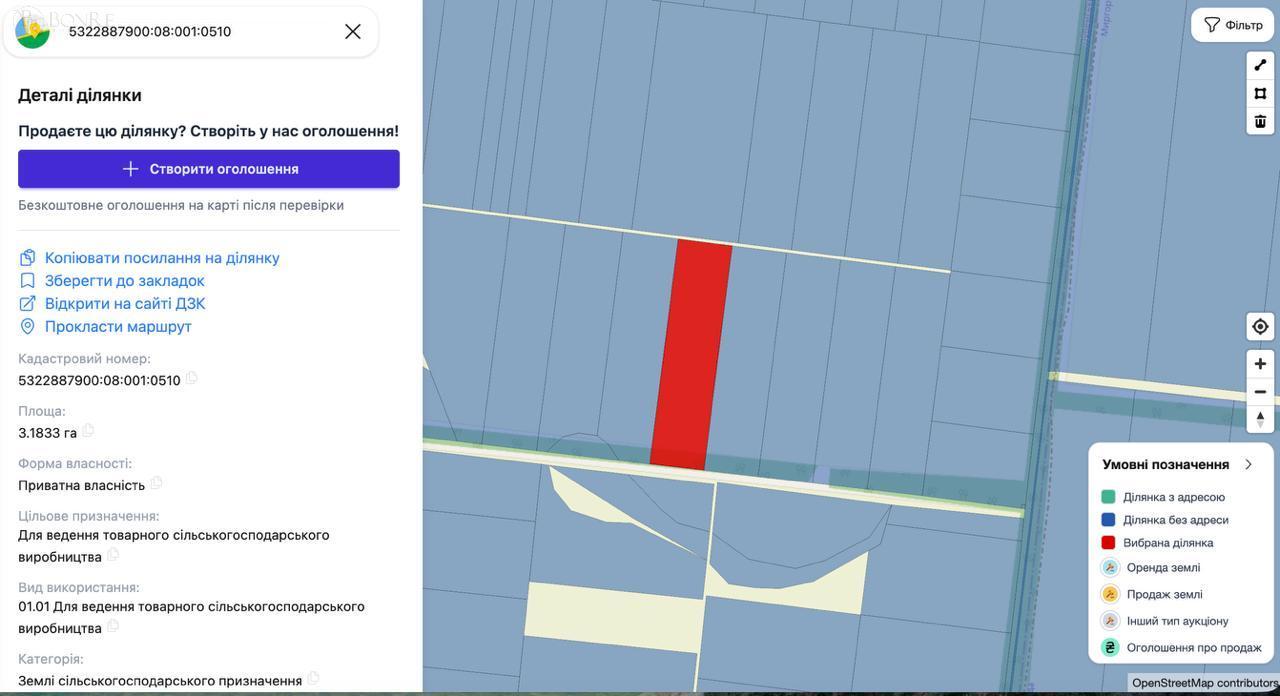Copy the Приватна власність ownership value
Image resolution: width=1280 pixels, height=696 pixels.
(156, 483)
